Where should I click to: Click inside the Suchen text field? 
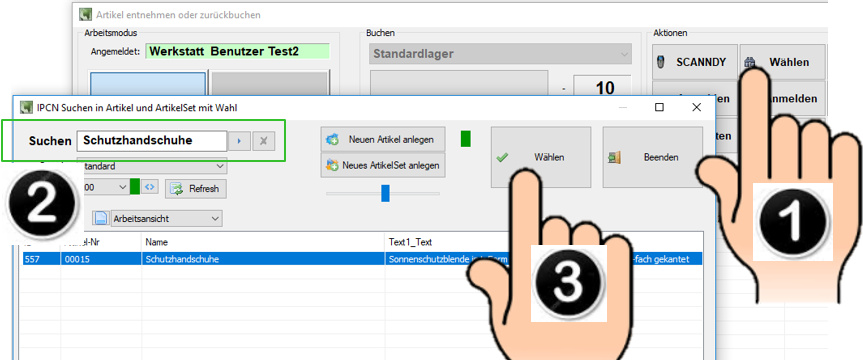tap(152, 141)
